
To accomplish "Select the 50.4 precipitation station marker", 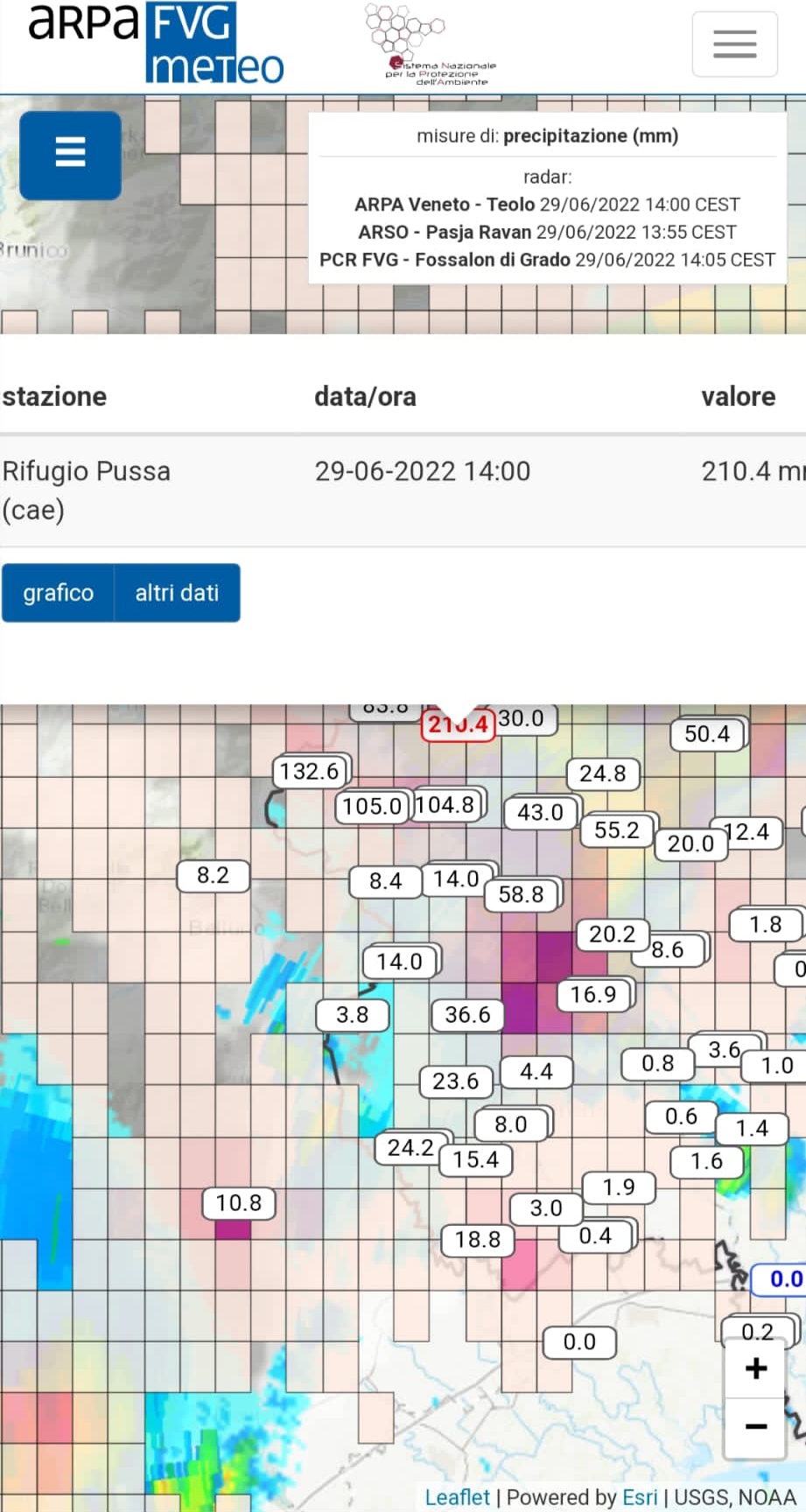I will click(x=707, y=734).
